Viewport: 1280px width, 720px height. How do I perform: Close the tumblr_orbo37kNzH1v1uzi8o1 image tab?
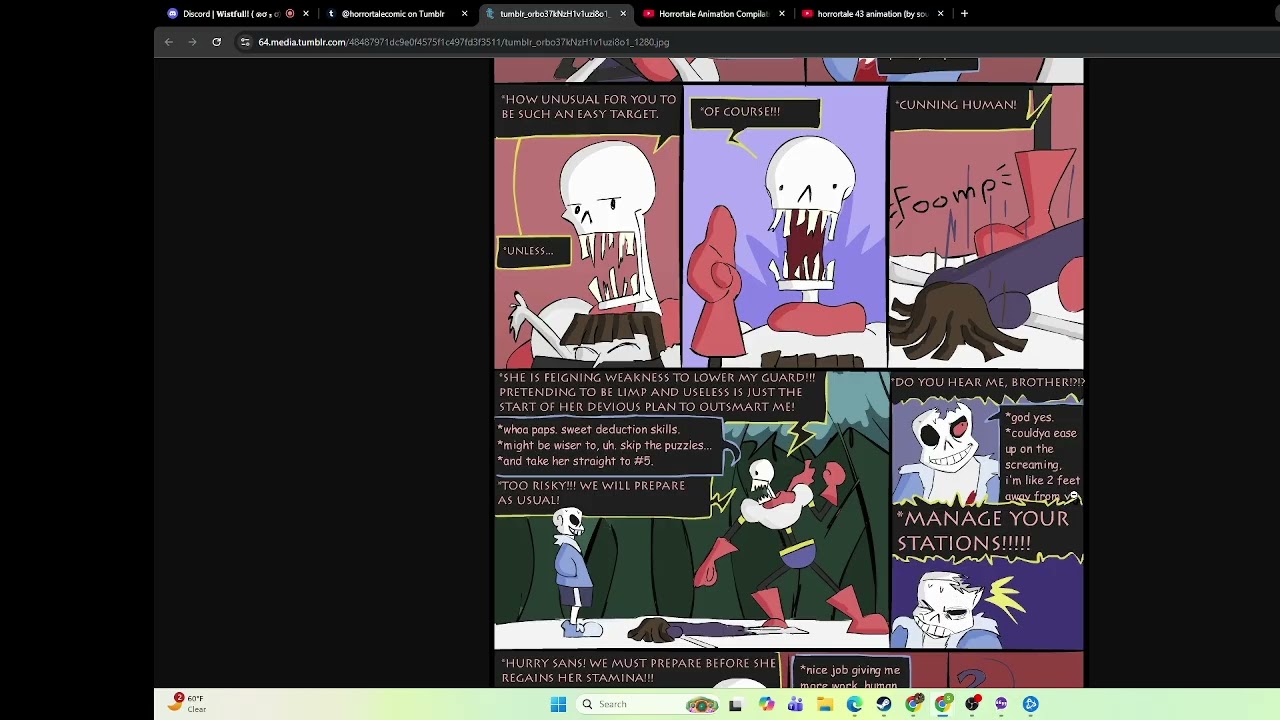[623, 14]
